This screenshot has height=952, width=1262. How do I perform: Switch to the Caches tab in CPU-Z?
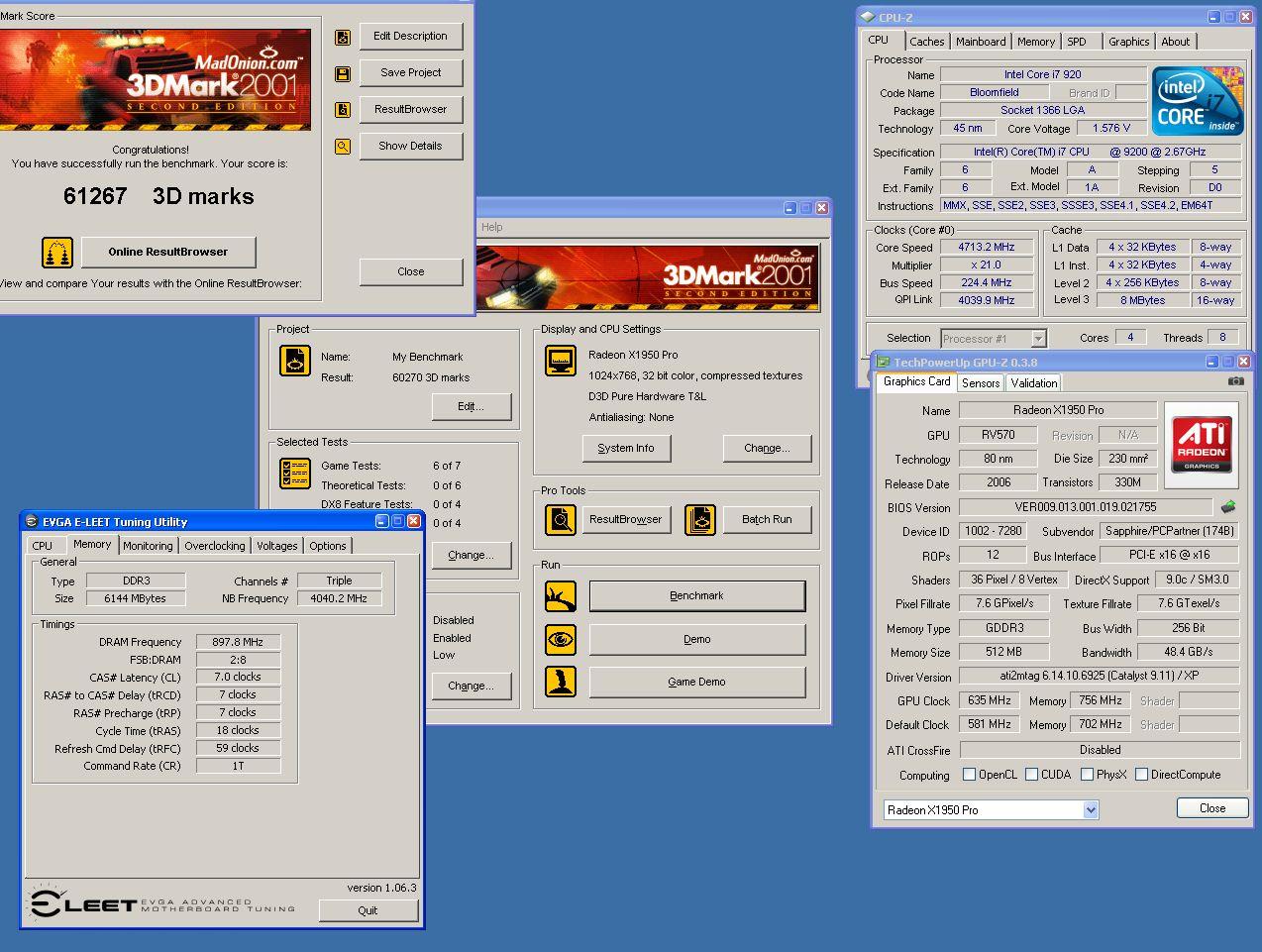coord(926,42)
